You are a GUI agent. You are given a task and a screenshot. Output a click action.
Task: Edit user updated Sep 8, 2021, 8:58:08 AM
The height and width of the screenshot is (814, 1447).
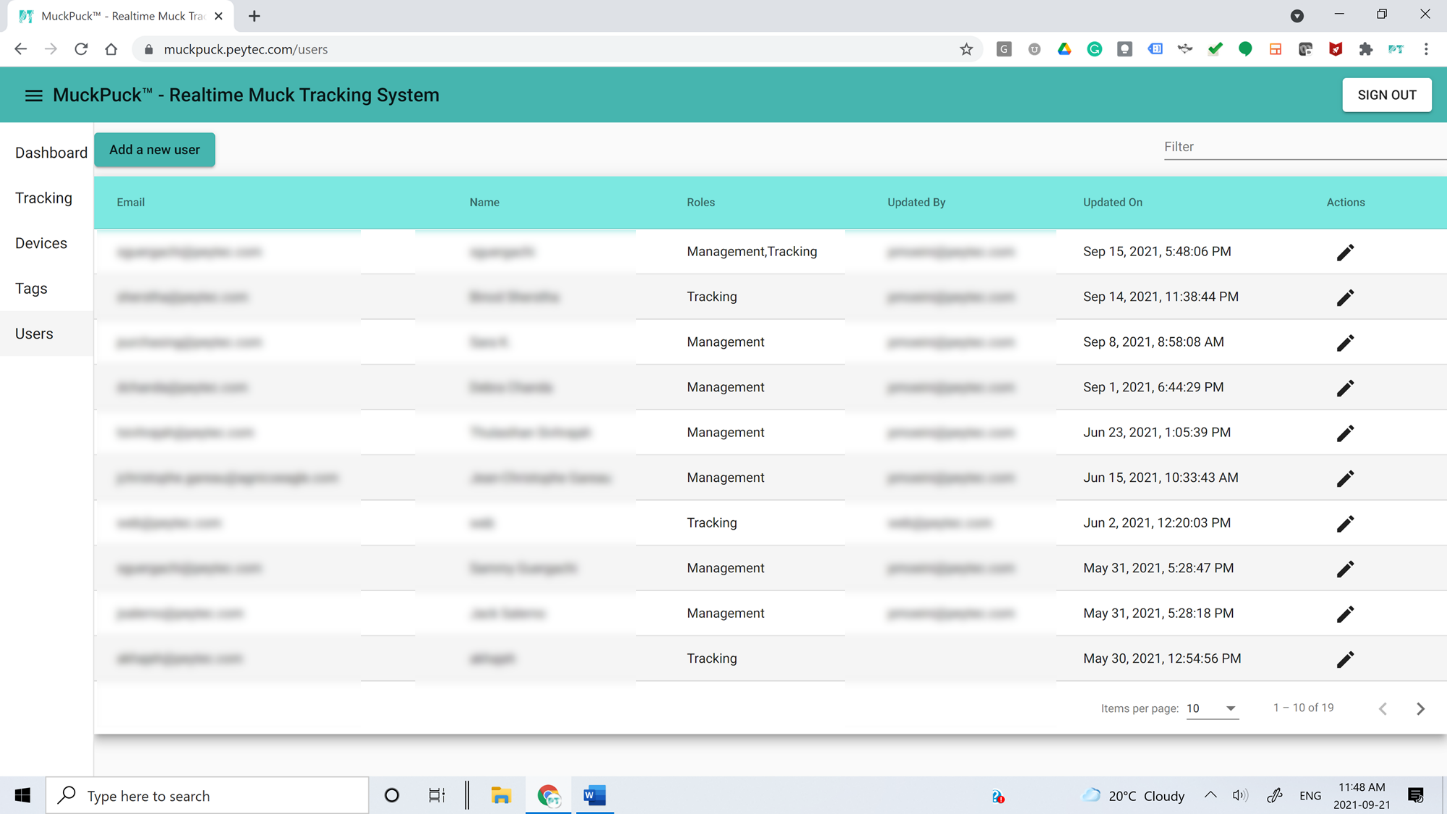tap(1345, 342)
